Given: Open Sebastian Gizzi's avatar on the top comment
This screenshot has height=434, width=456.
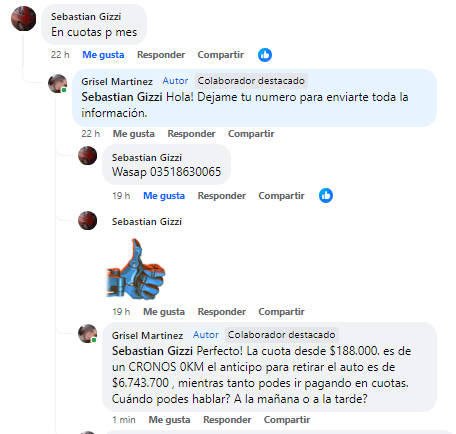Looking at the screenshot, I should click(23, 19).
